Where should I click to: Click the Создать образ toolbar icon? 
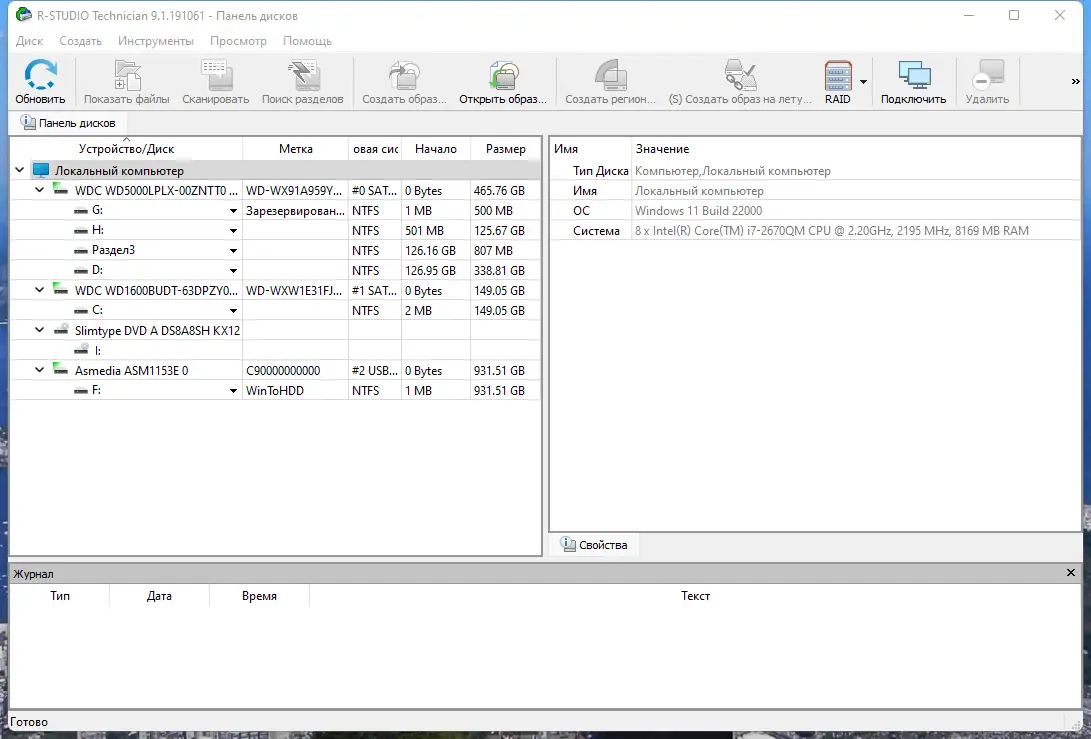[404, 75]
